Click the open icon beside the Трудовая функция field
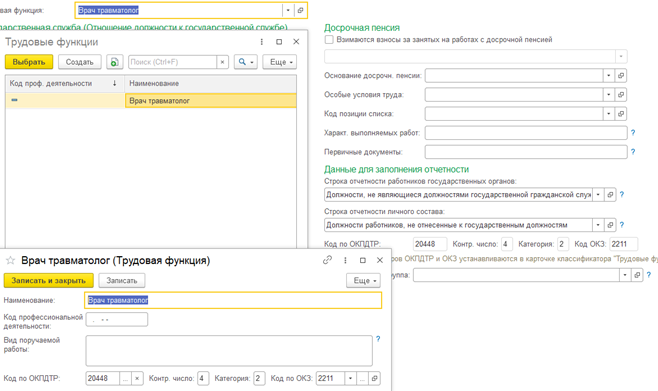 [300, 10]
